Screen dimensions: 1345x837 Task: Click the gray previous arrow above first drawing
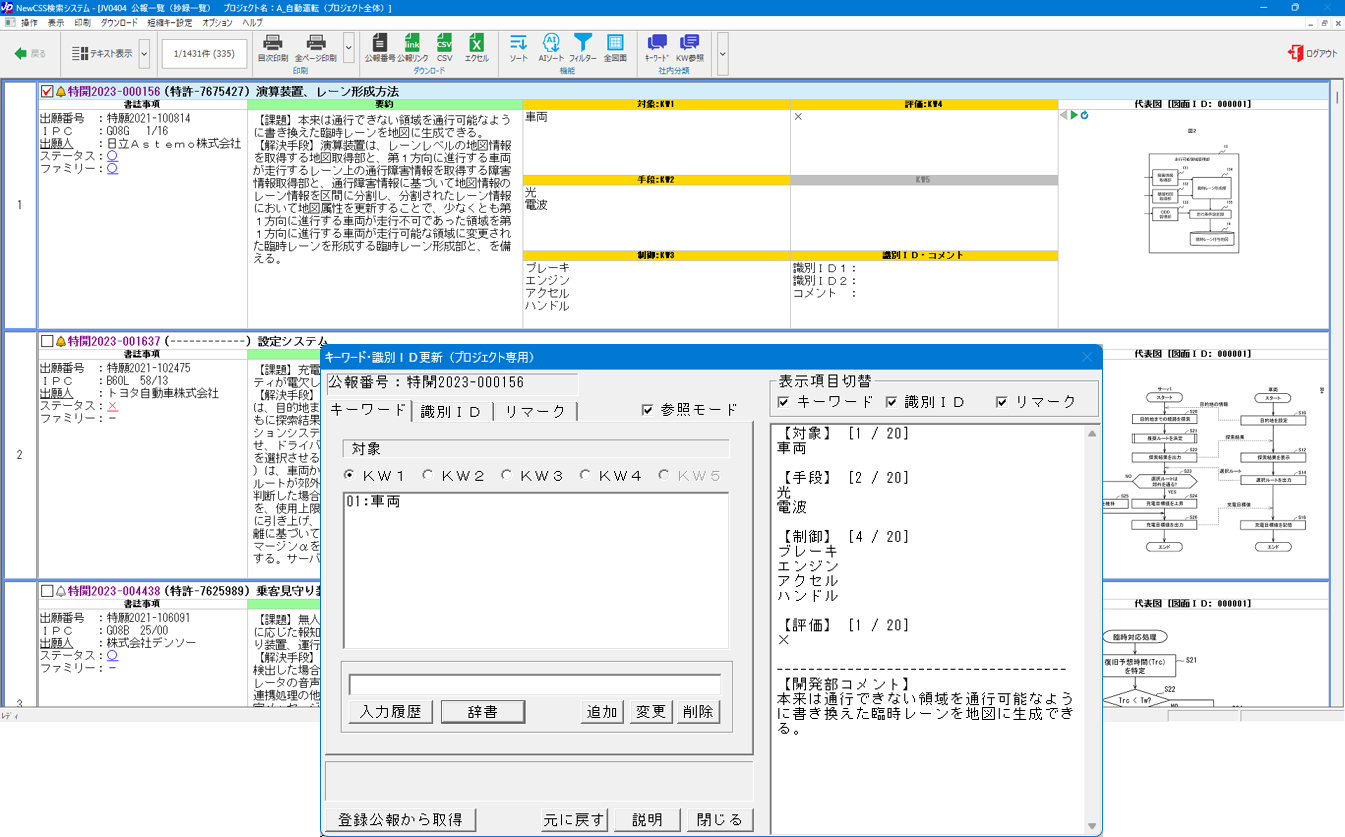1064,115
